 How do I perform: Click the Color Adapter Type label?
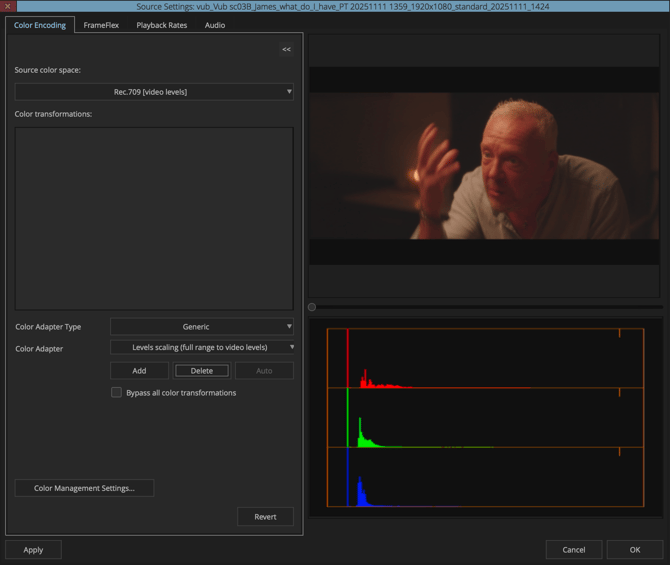[48, 327]
